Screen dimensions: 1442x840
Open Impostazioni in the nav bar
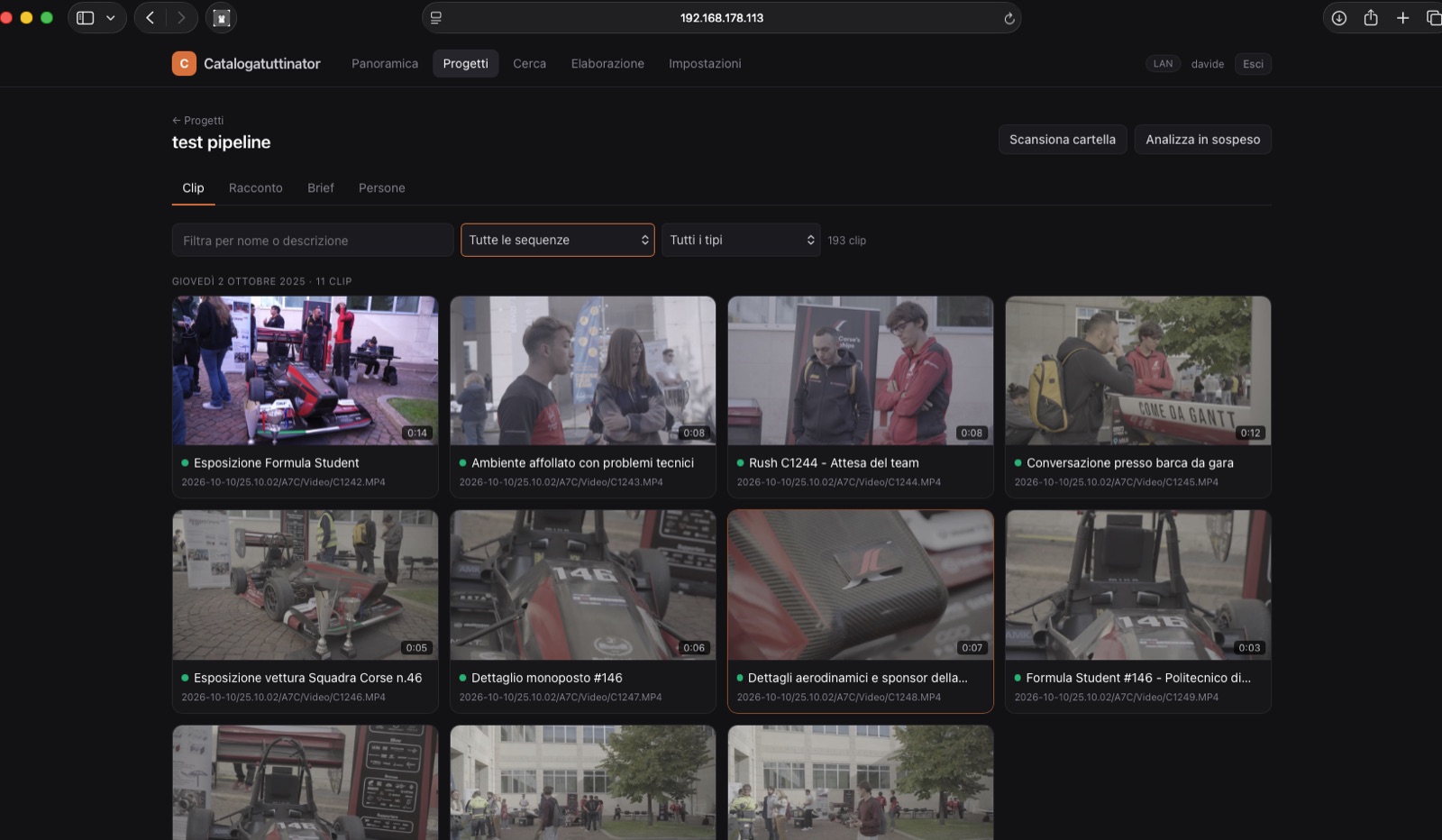(x=705, y=64)
